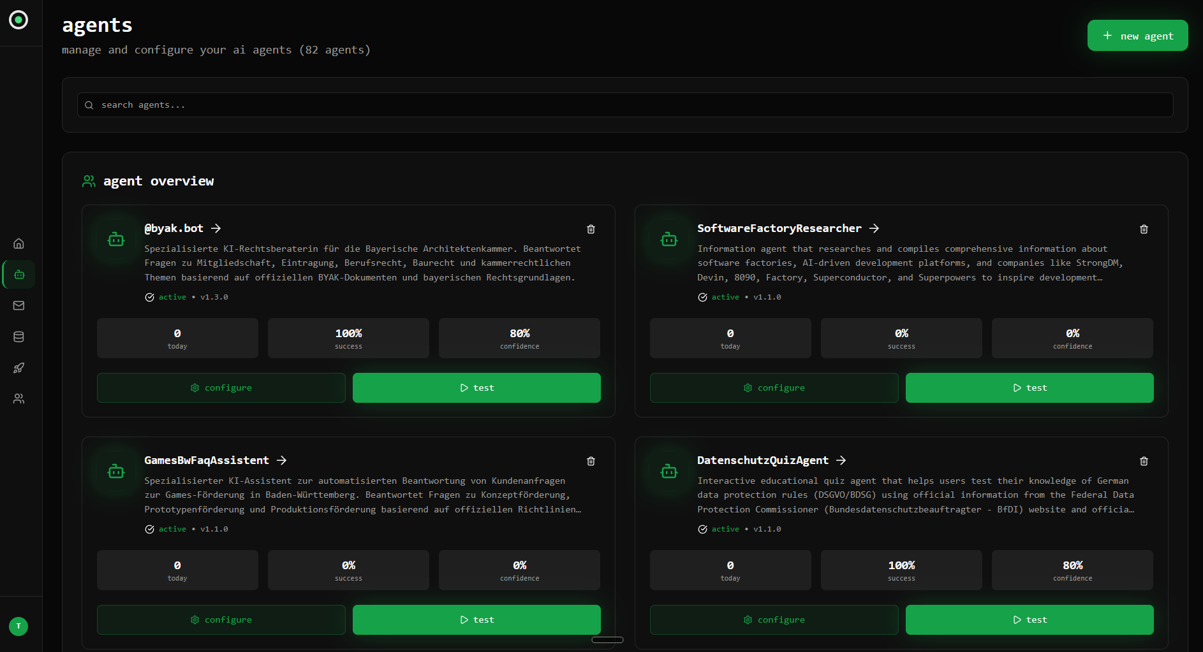The width and height of the screenshot is (1203, 652).
Task: Click the agent overview section heading
Action: (x=158, y=181)
